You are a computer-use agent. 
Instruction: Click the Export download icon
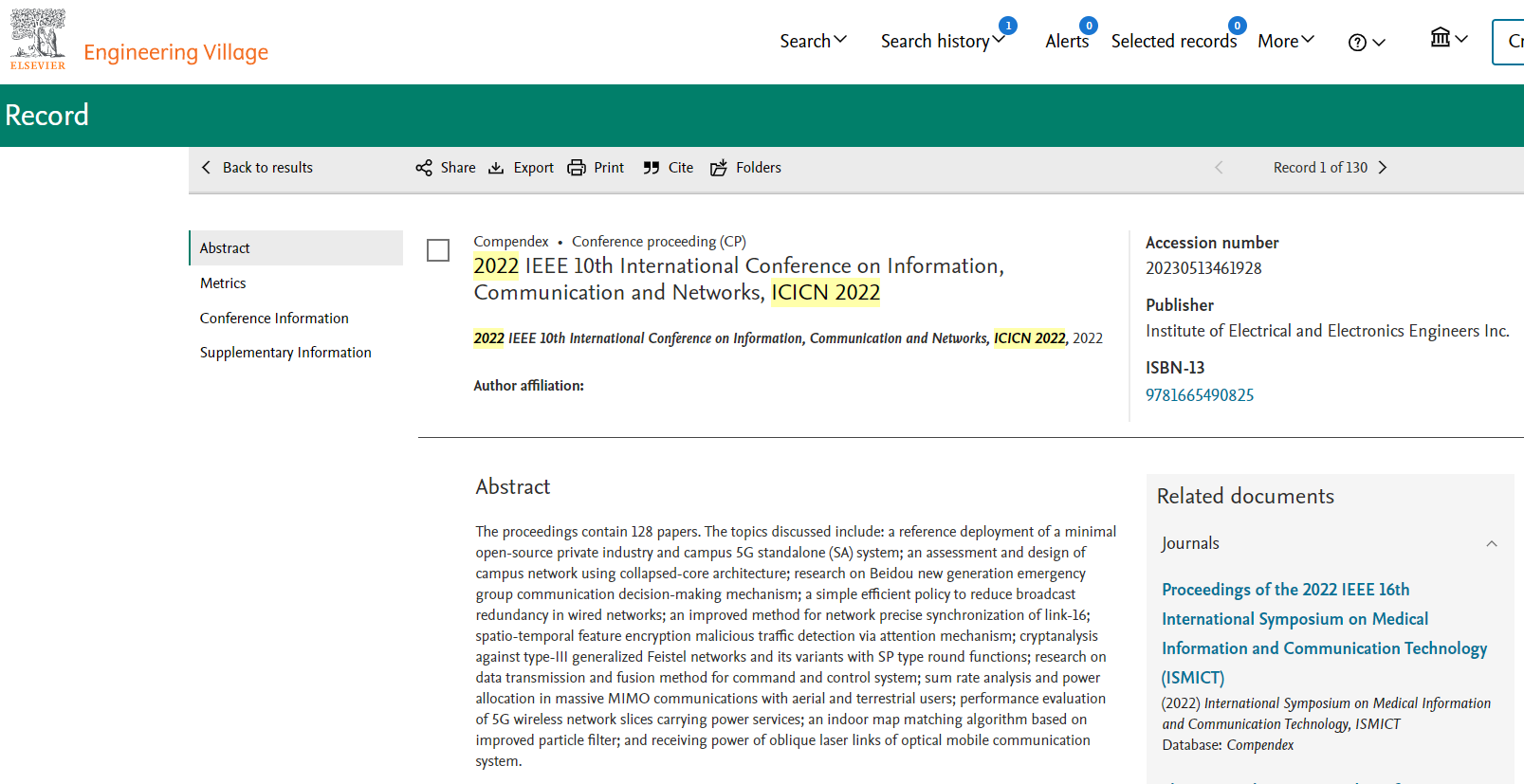coord(496,168)
